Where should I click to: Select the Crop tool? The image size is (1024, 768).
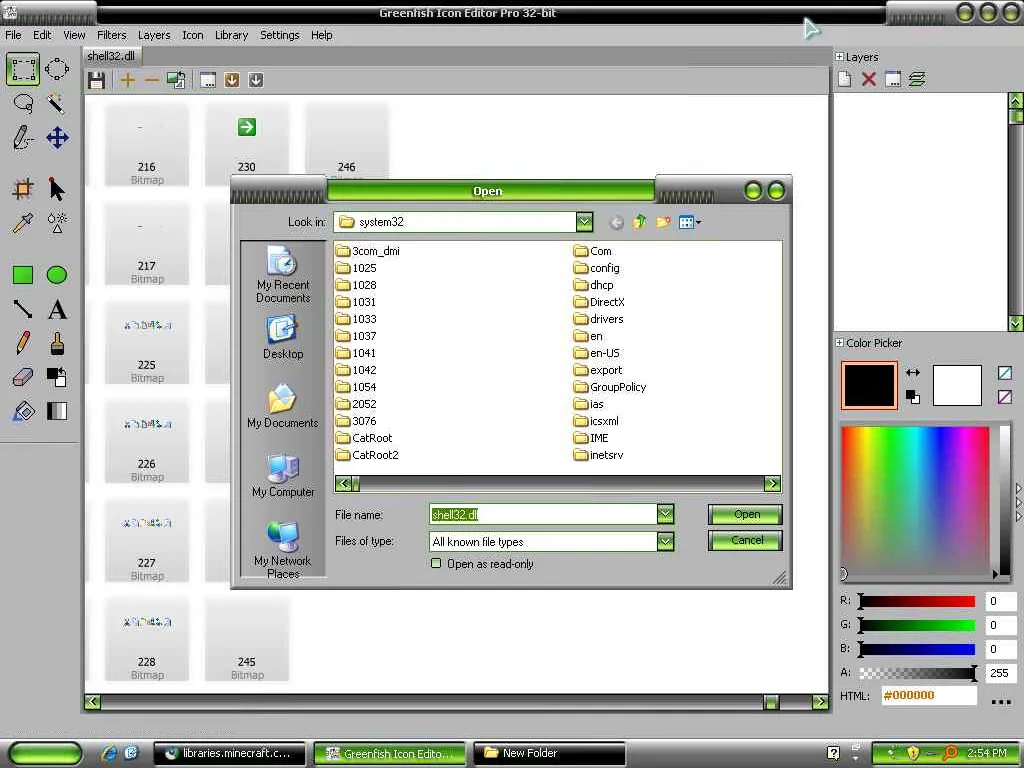coord(23,189)
